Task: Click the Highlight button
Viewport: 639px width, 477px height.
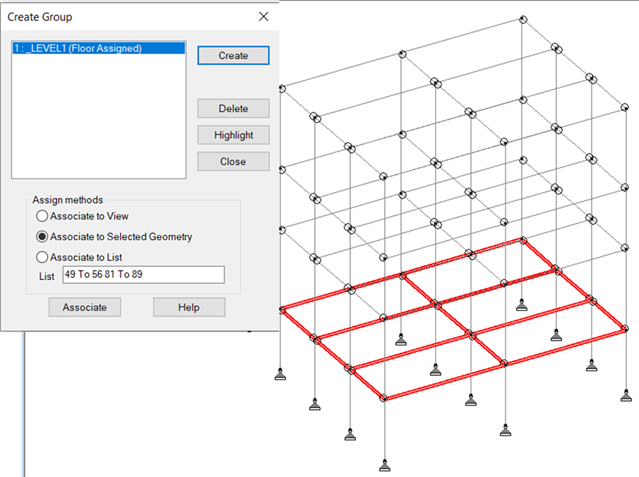Action: [233, 135]
